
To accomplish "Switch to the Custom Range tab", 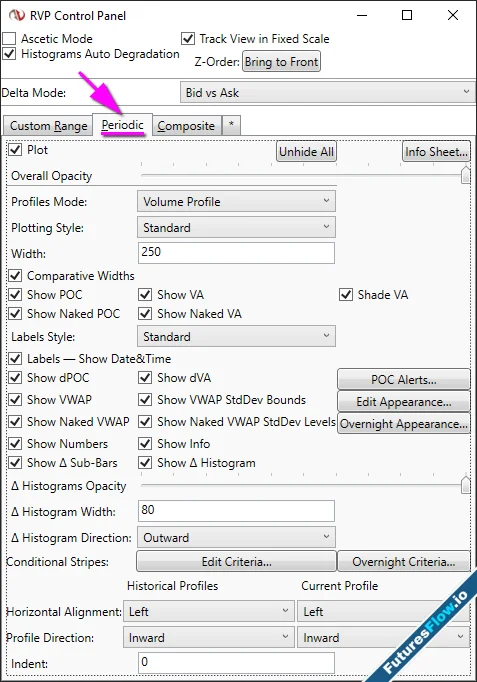I will coord(48,126).
